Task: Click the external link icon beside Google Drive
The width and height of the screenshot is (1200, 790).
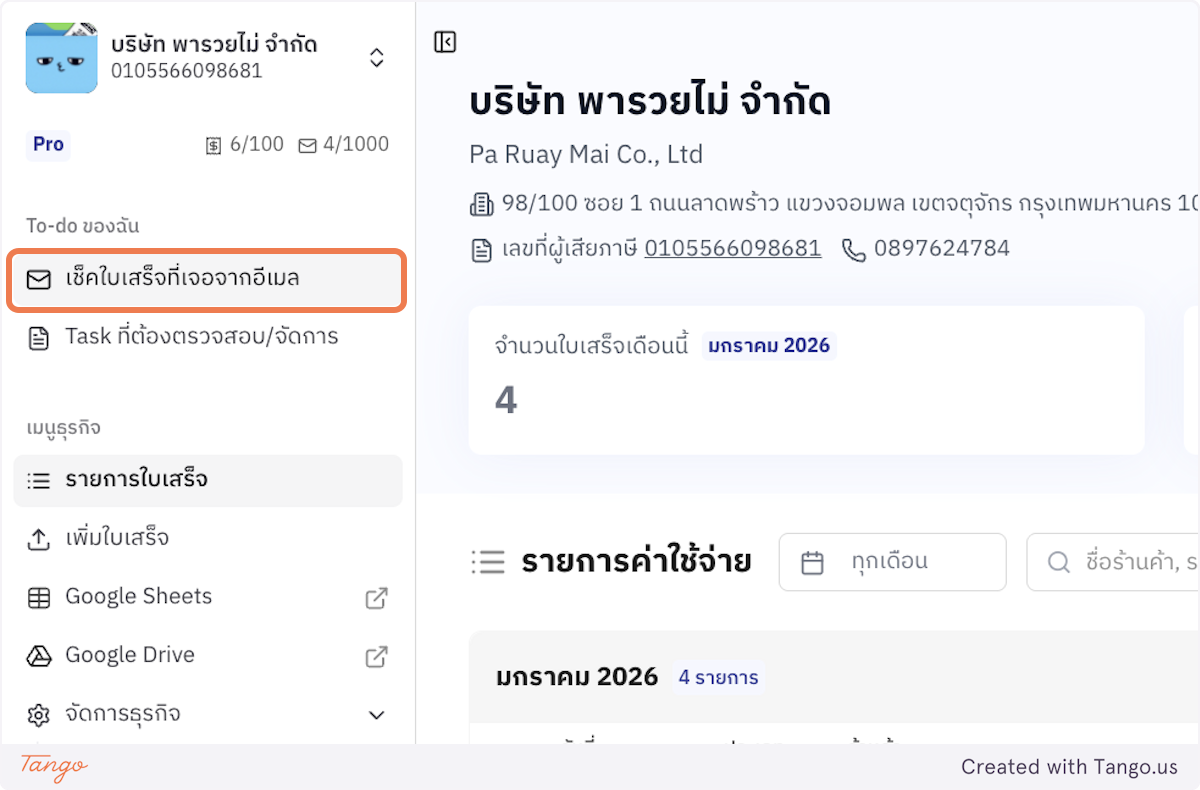Action: (376, 656)
